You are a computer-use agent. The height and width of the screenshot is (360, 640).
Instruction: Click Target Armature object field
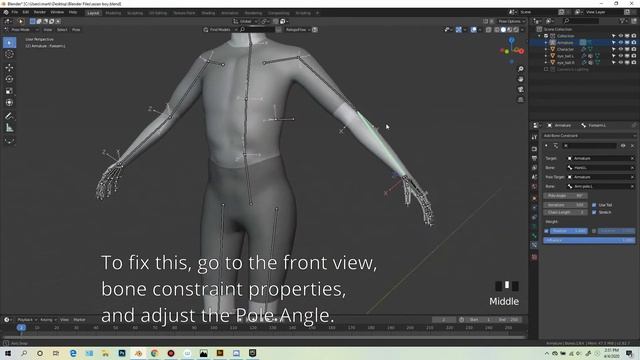(600, 158)
